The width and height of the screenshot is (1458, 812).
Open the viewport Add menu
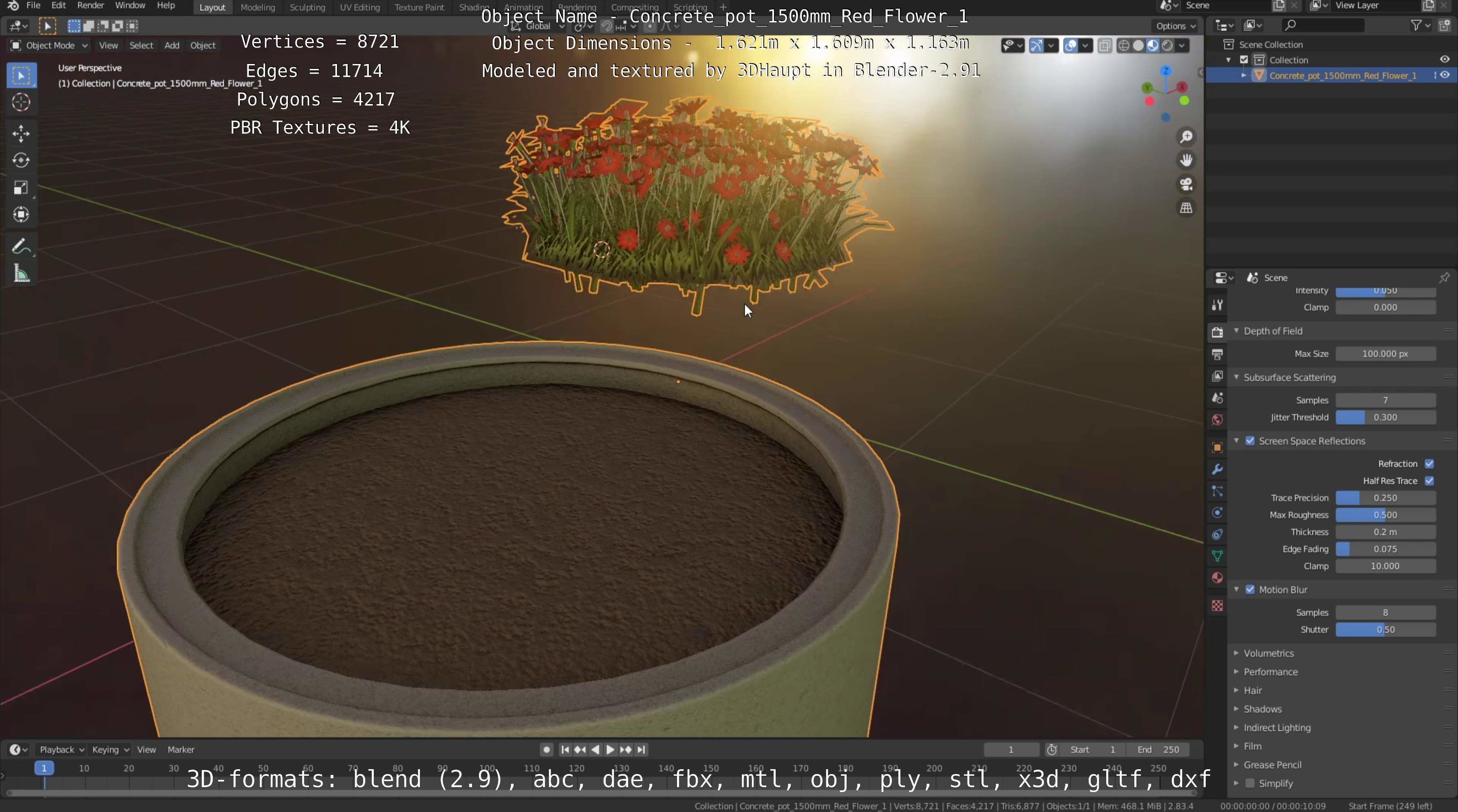pos(172,45)
